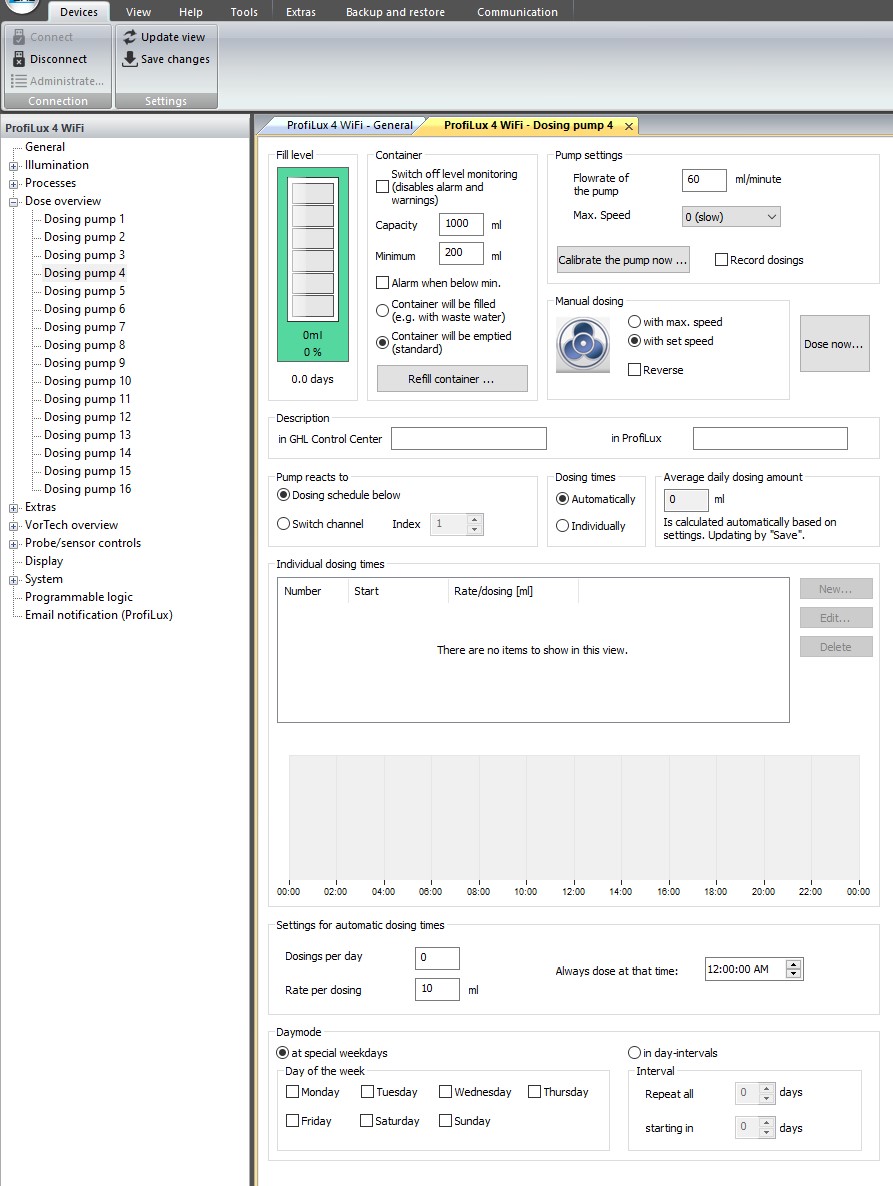The height and width of the screenshot is (1186, 893).
Task: Click the Administrate list icon
Action: [19, 81]
